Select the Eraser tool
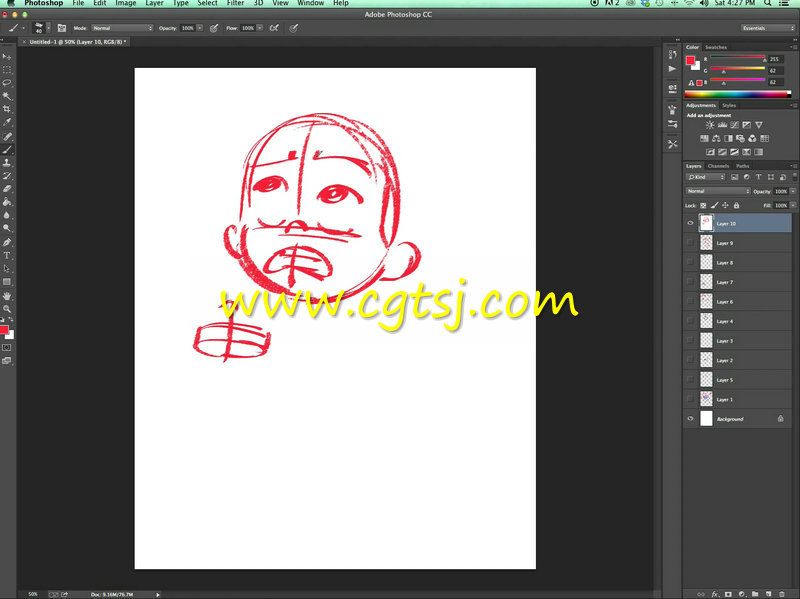 (7, 189)
